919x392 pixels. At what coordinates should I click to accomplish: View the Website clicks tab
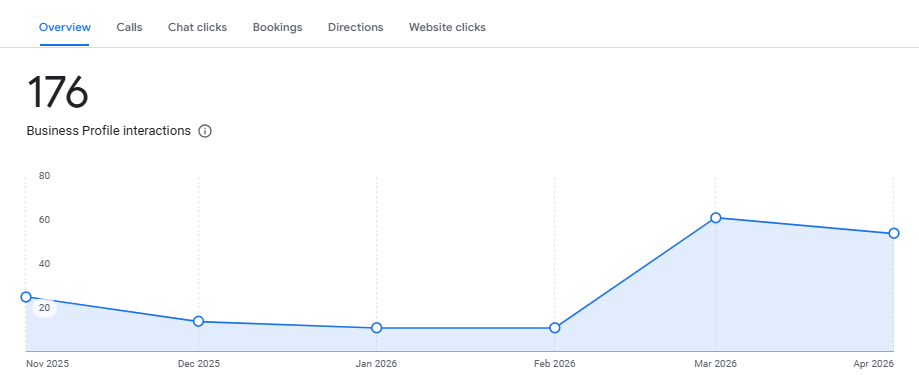(x=447, y=27)
